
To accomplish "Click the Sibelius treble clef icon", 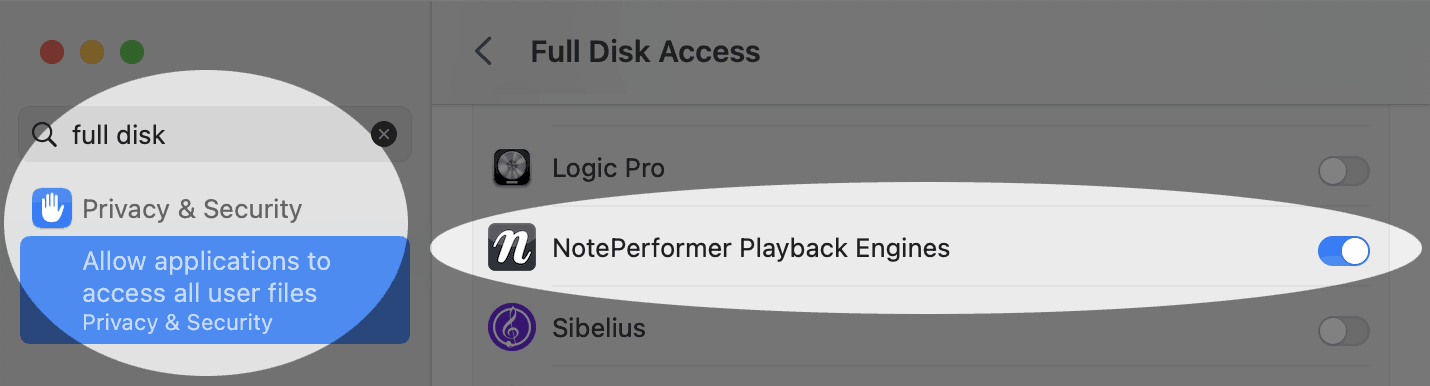I will (x=512, y=327).
